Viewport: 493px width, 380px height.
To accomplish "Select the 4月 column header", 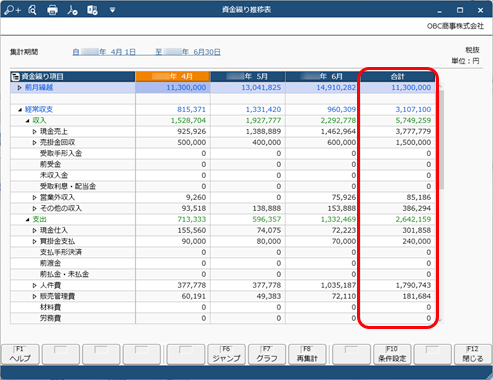I will (x=173, y=77).
